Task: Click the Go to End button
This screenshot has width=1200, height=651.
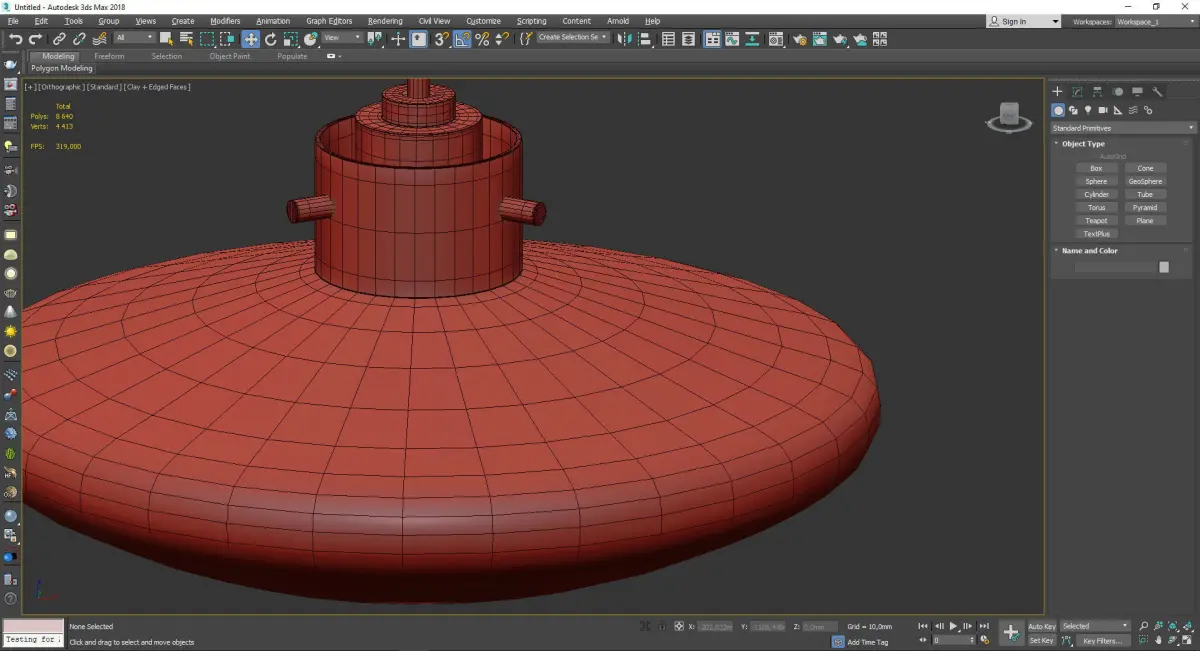Action: (985, 626)
